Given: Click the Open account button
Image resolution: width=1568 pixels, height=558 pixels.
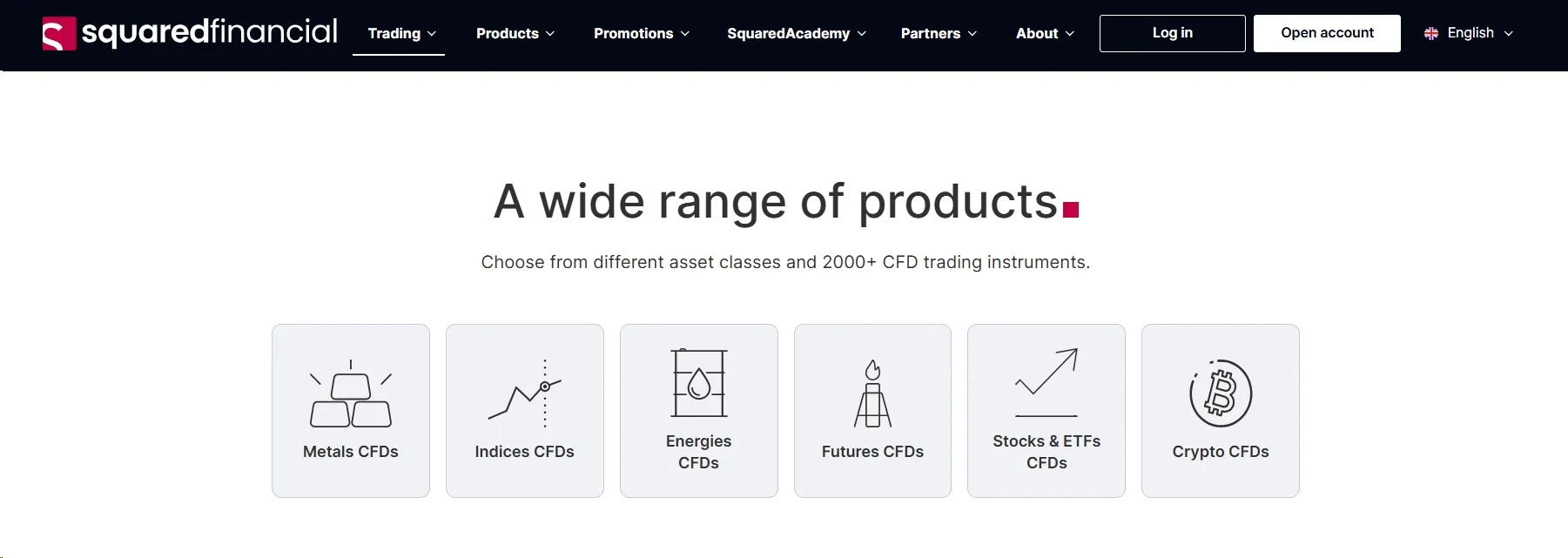Looking at the screenshot, I should point(1327,33).
